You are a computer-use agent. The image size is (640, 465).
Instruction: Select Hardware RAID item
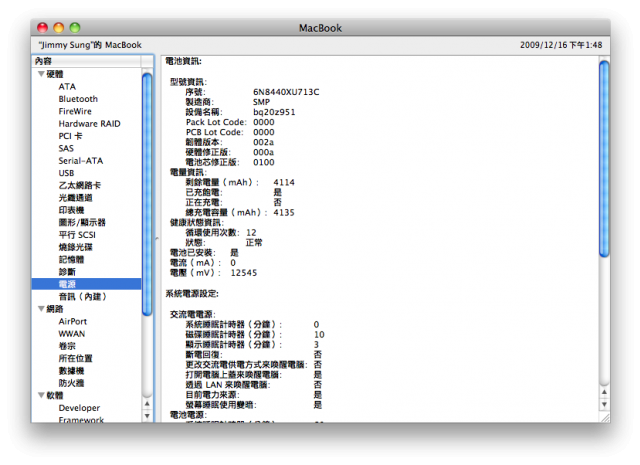click(89, 123)
